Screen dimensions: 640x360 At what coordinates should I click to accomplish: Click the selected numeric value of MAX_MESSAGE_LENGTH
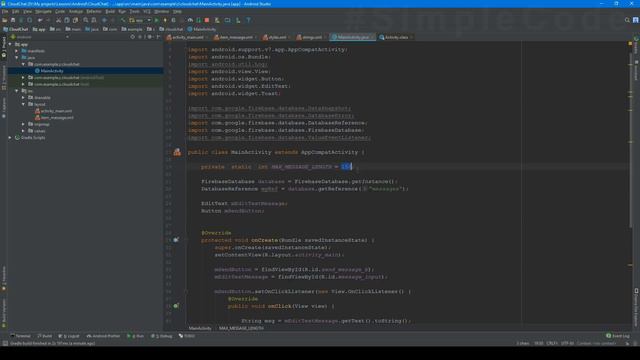346,167
